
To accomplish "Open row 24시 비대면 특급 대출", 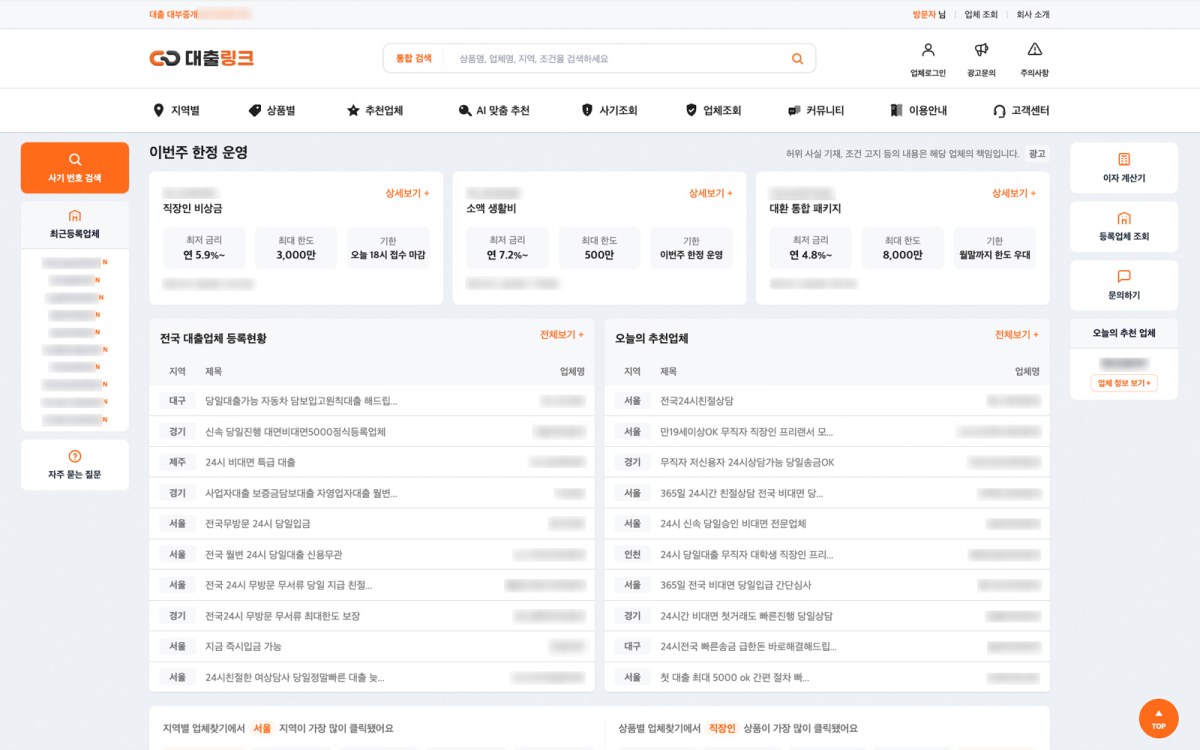I will 372,462.
